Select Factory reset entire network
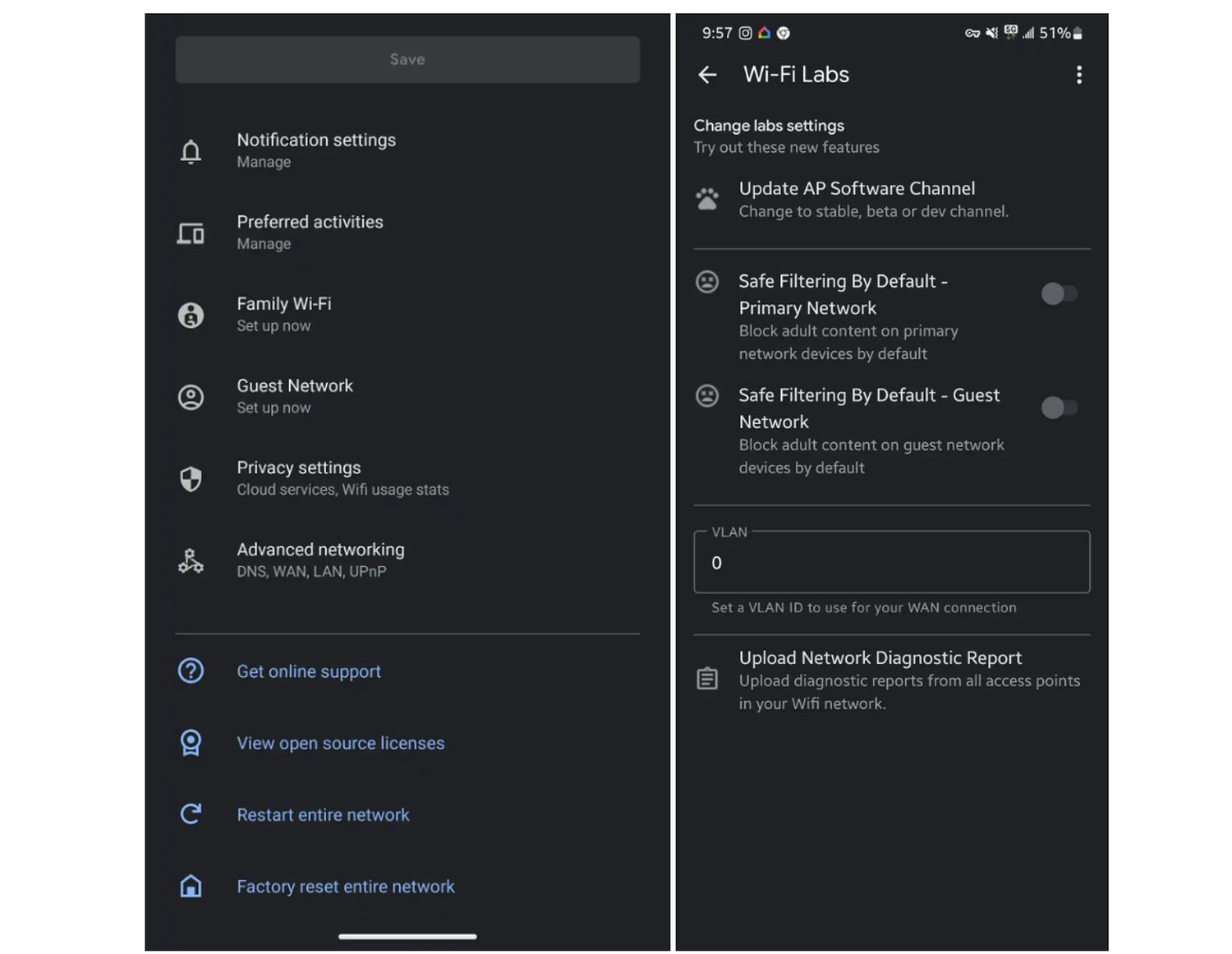 345,887
